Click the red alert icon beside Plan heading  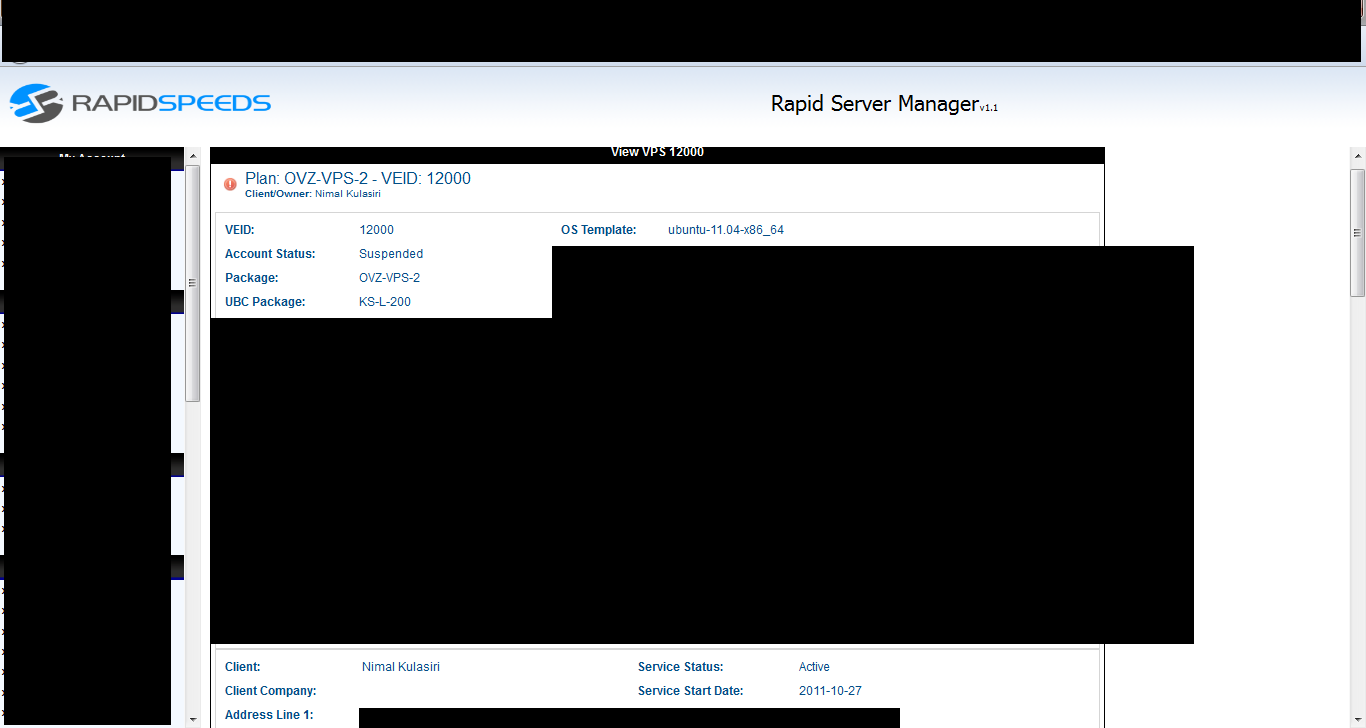tap(230, 184)
